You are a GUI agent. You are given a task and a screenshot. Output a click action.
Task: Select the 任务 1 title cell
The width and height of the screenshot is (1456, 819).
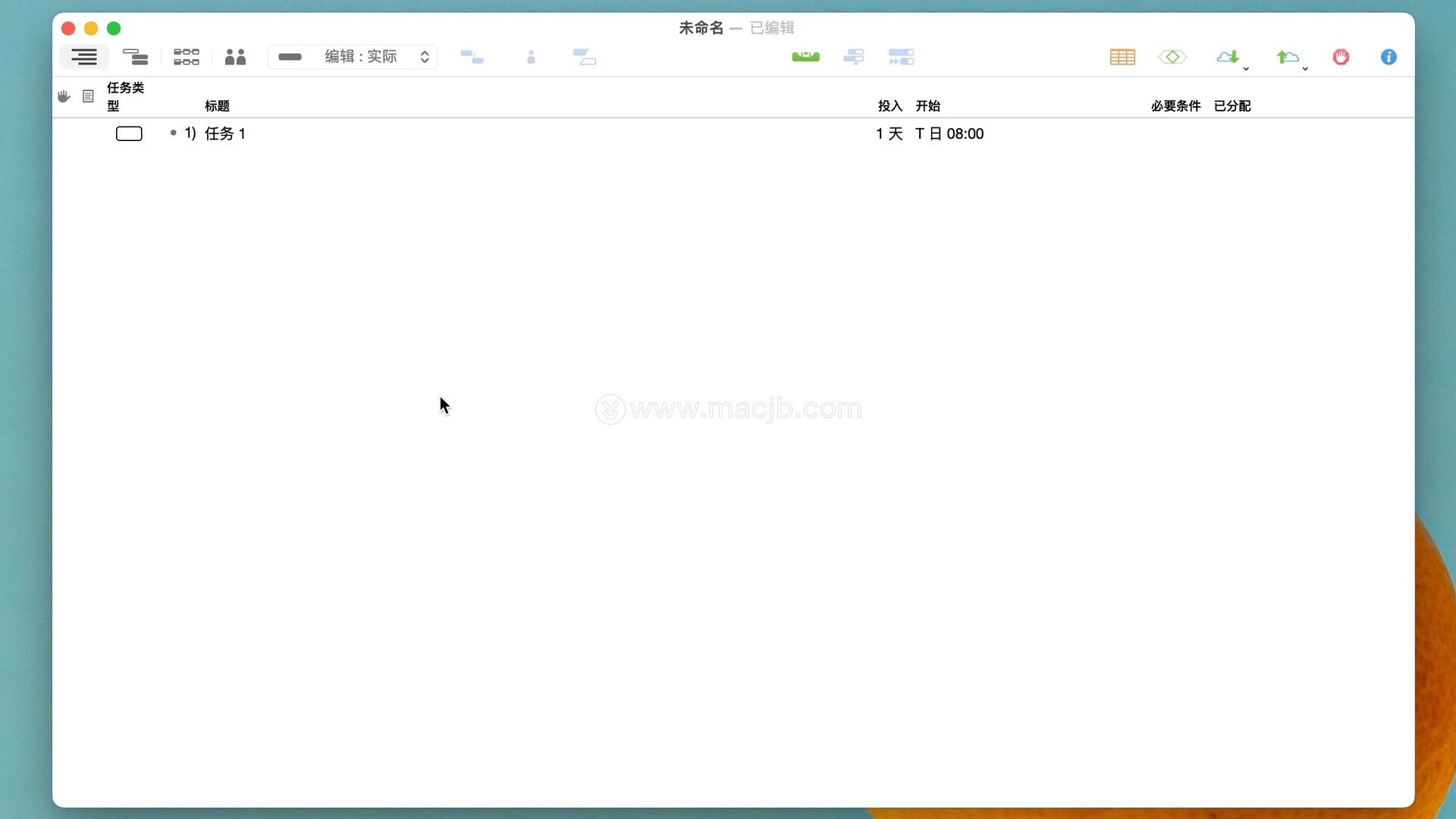point(224,134)
